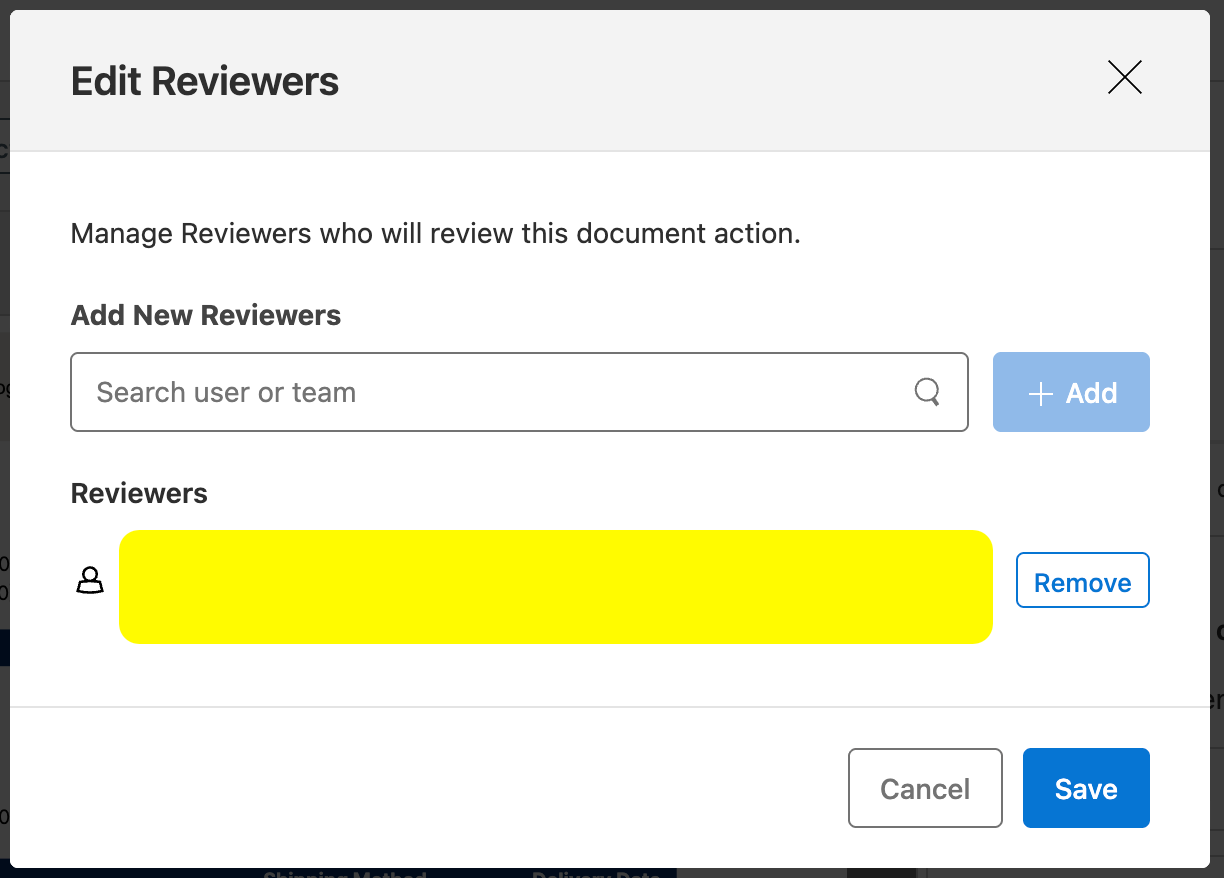Remove the highlighted reviewer from the list

1082,580
